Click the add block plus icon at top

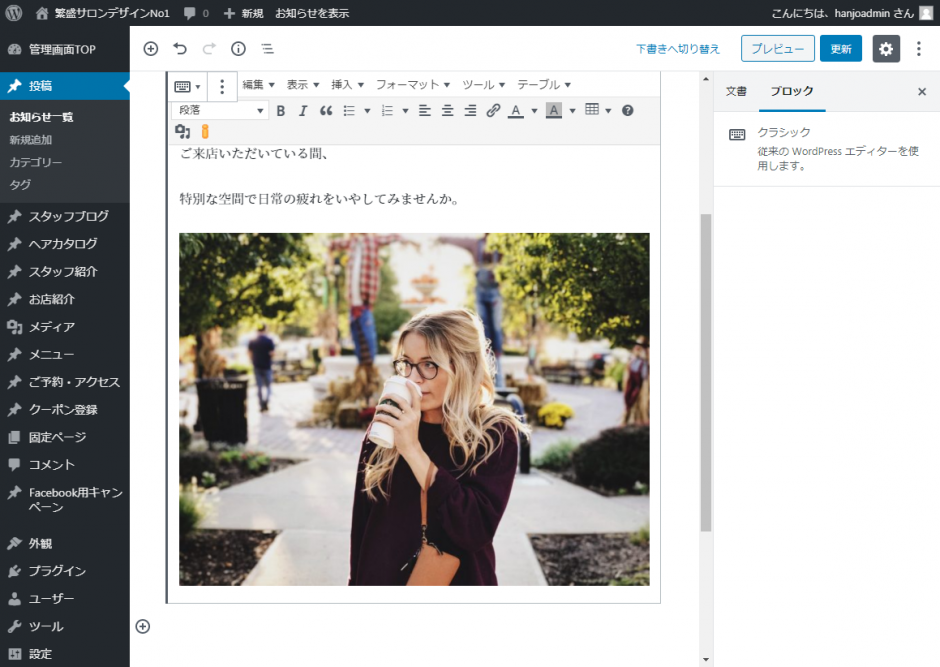(151, 48)
